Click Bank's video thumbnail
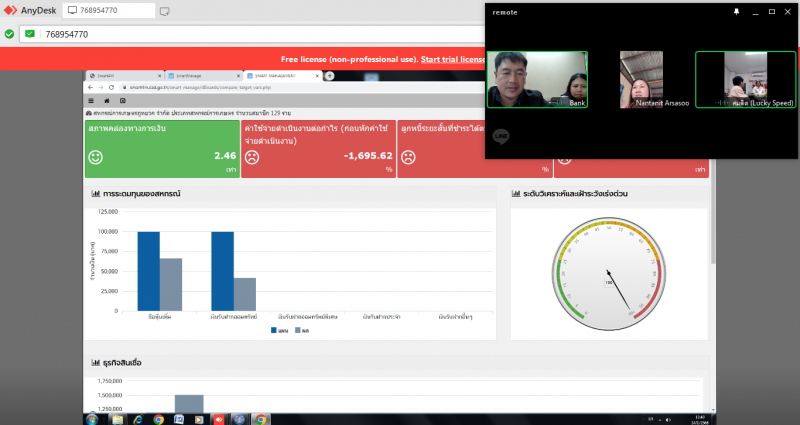800x425 pixels. 537,80
